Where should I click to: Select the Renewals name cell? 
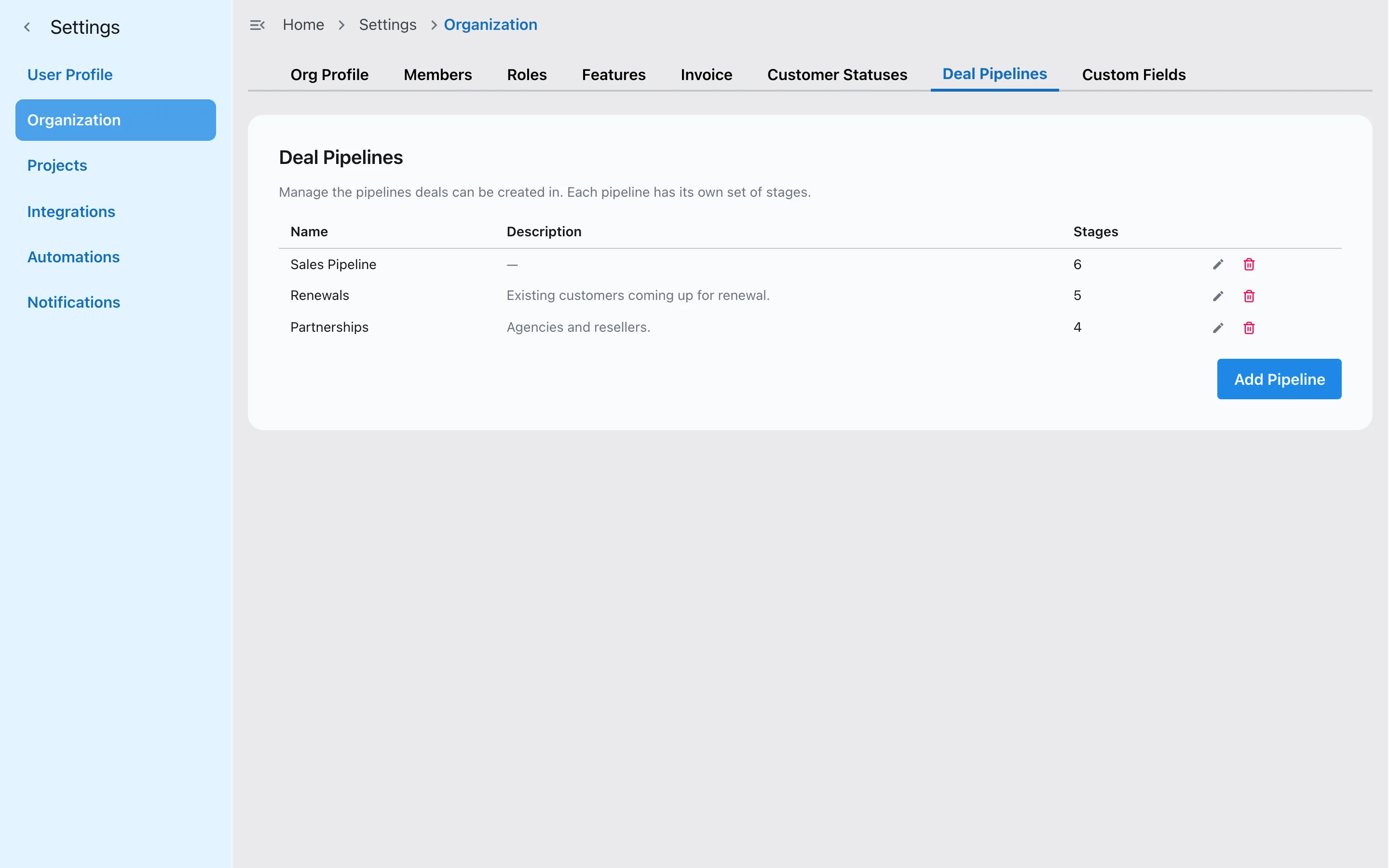pos(320,295)
